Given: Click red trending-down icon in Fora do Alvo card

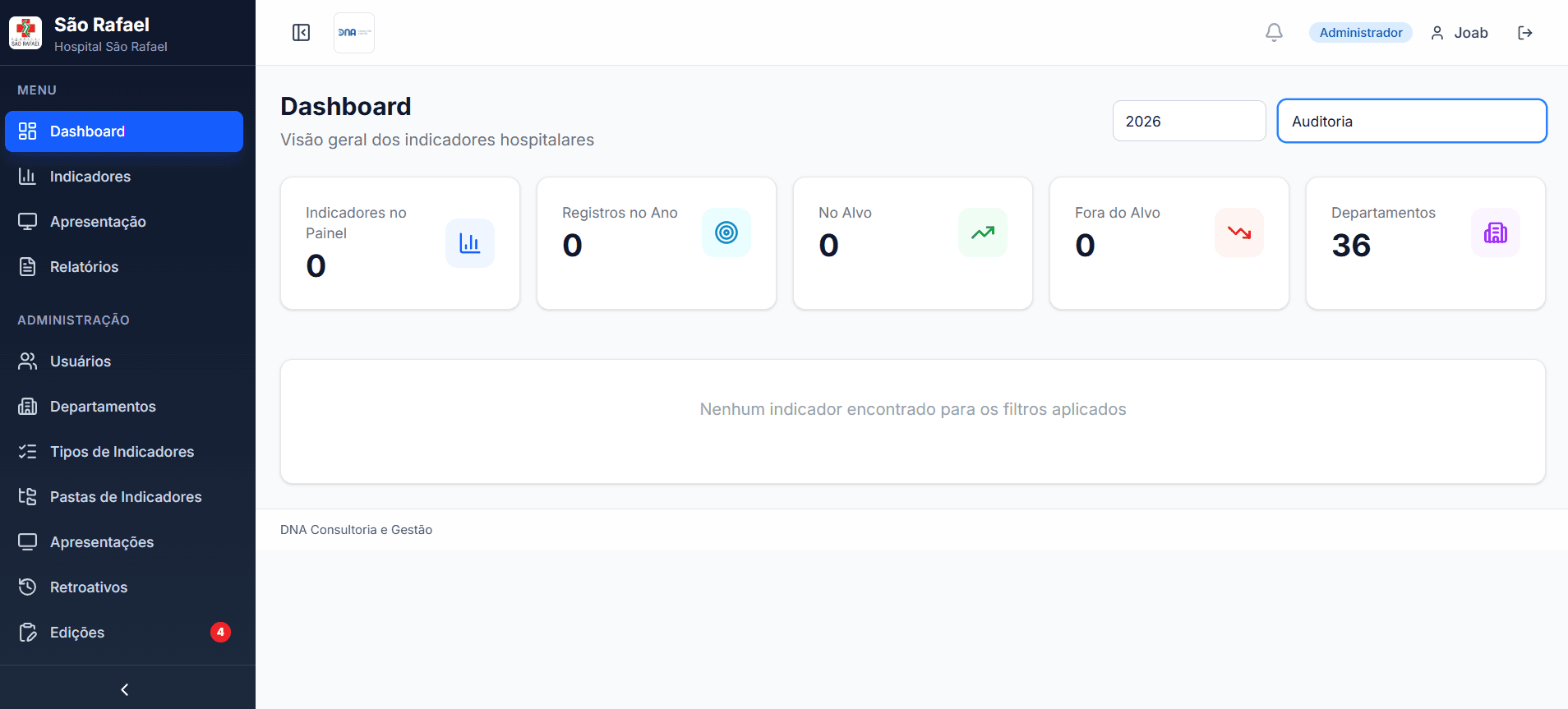Looking at the screenshot, I should [x=1239, y=232].
